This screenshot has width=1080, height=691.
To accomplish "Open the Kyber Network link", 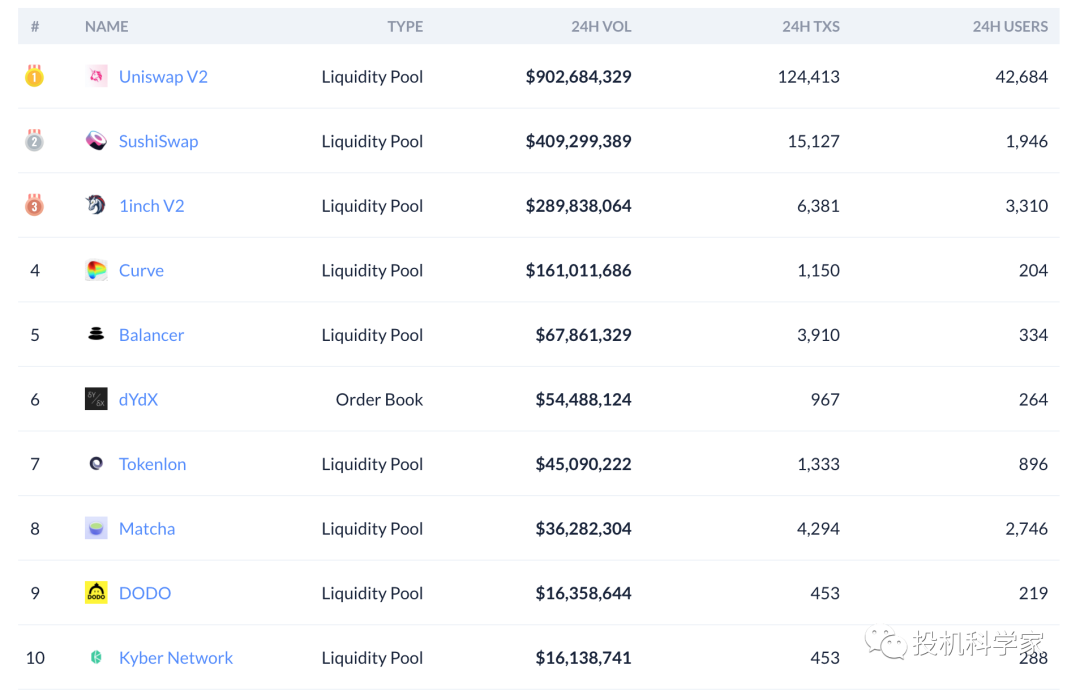I will pyautogui.click(x=176, y=658).
